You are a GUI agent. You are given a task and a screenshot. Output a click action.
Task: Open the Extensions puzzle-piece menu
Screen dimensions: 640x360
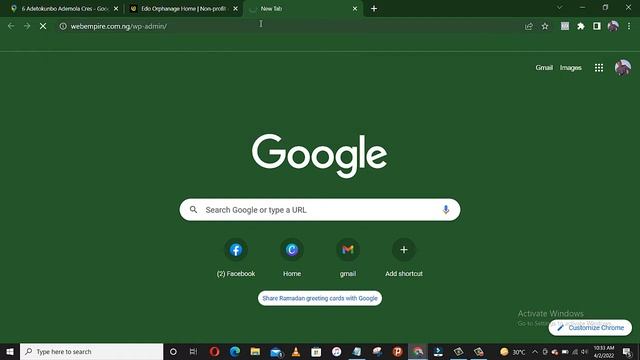point(580,26)
